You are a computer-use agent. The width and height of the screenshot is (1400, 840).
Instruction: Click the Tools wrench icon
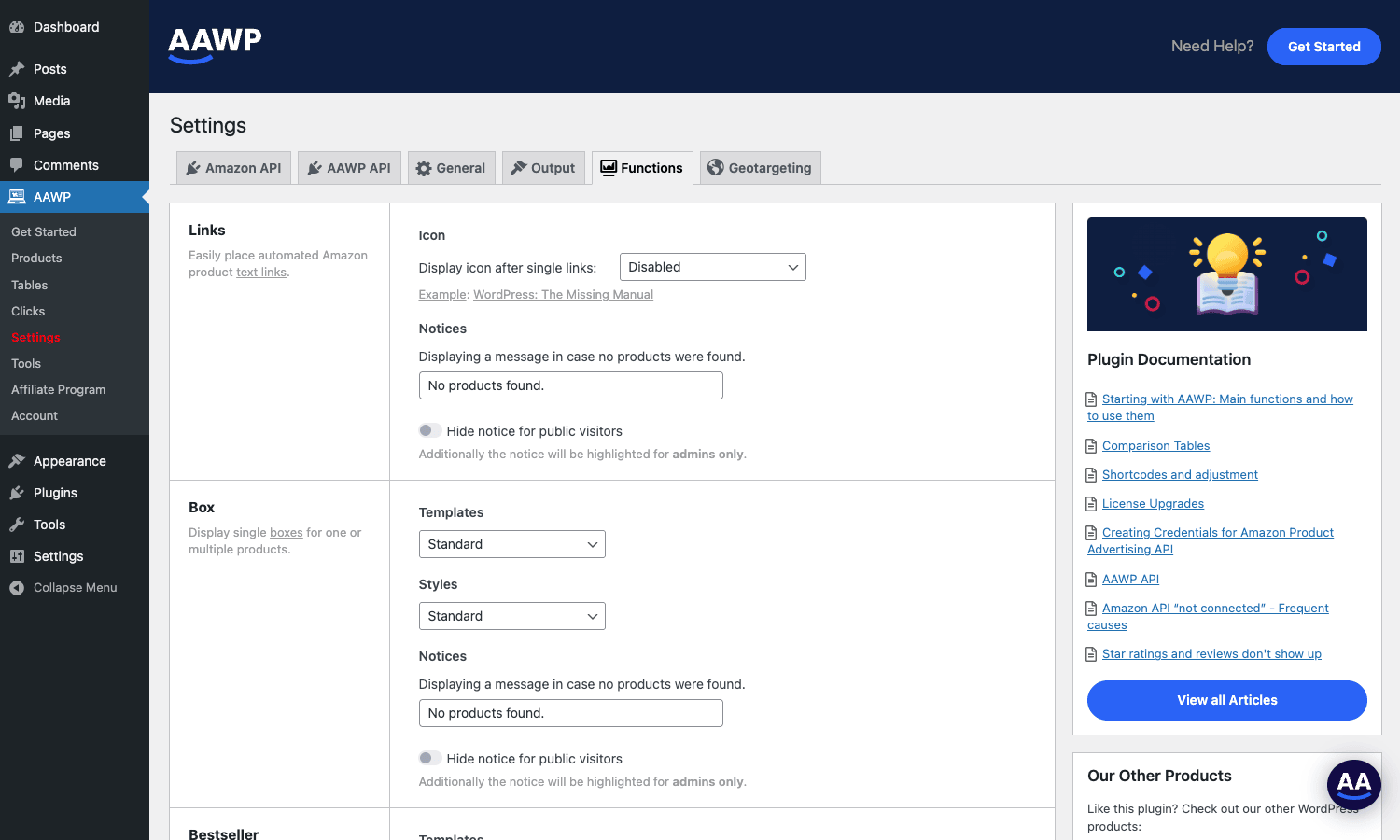click(17, 525)
